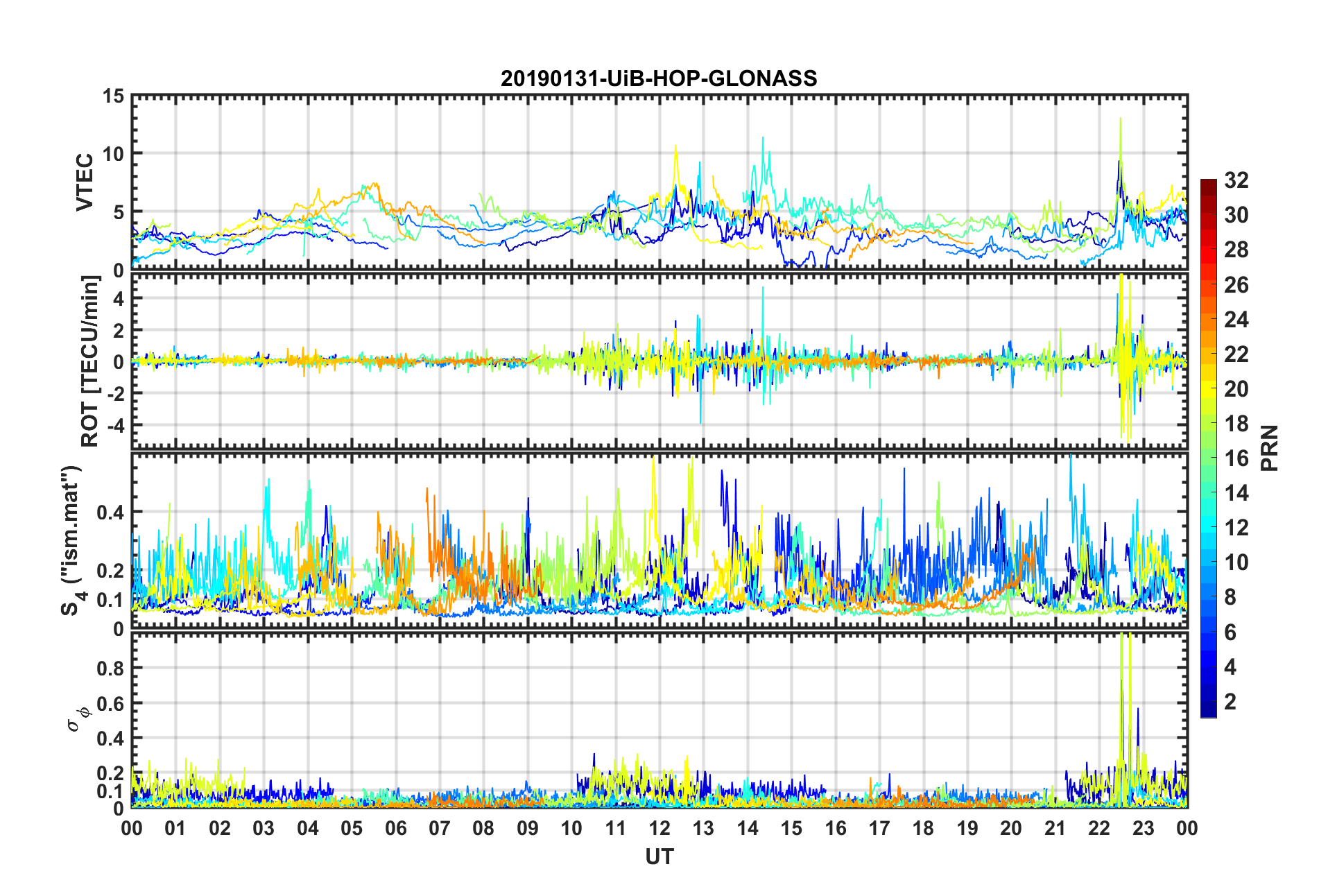The height and width of the screenshot is (896, 1319).
Task: Click x-axis tick label 17
Action: click(879, 828)
